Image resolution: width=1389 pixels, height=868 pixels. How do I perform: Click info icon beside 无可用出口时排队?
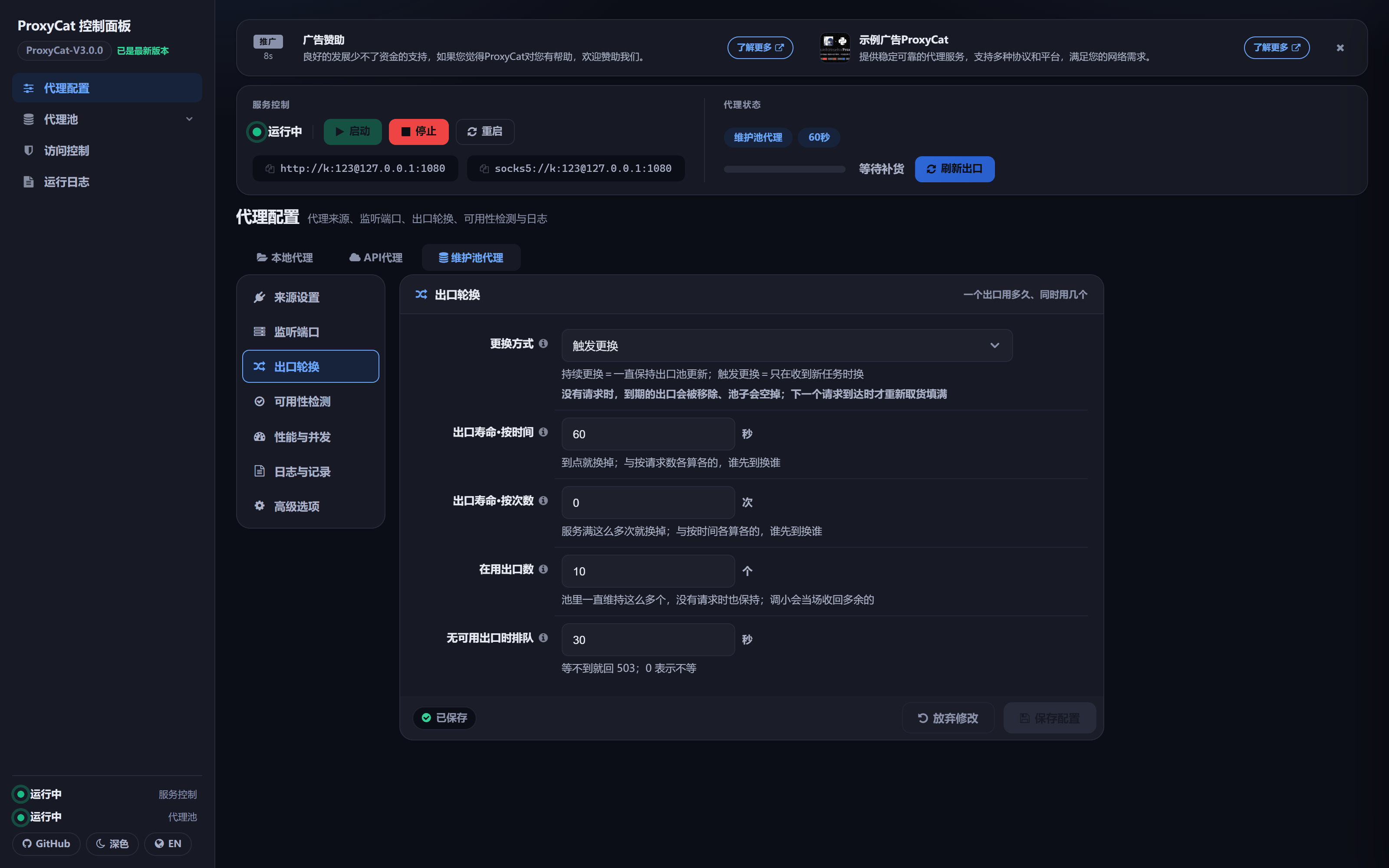(x=543, y=638)
